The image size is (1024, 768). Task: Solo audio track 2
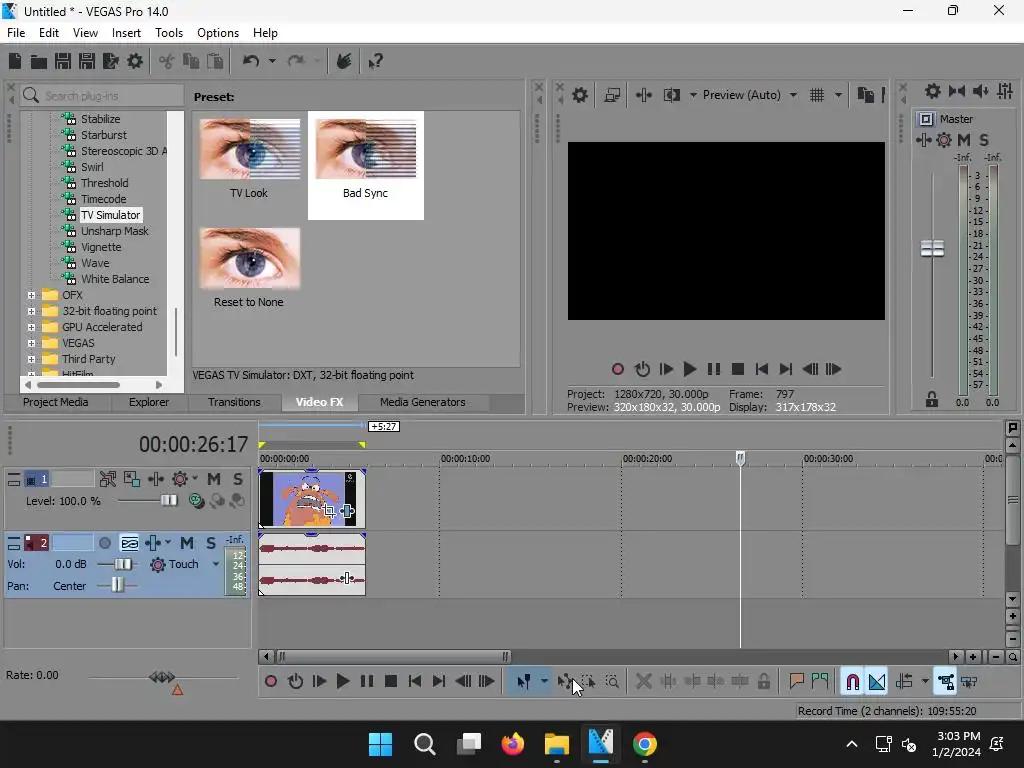coord(211,543)
